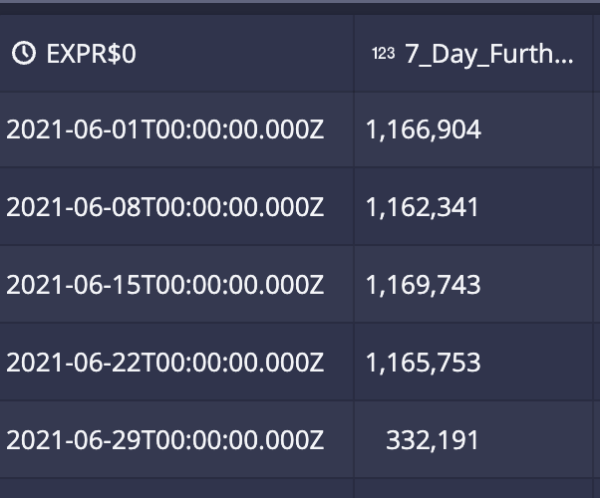The width and height of the screenshot is (600, 498).
Task: Click empty date cell below 2021-06-29 row
Action: 176,488
